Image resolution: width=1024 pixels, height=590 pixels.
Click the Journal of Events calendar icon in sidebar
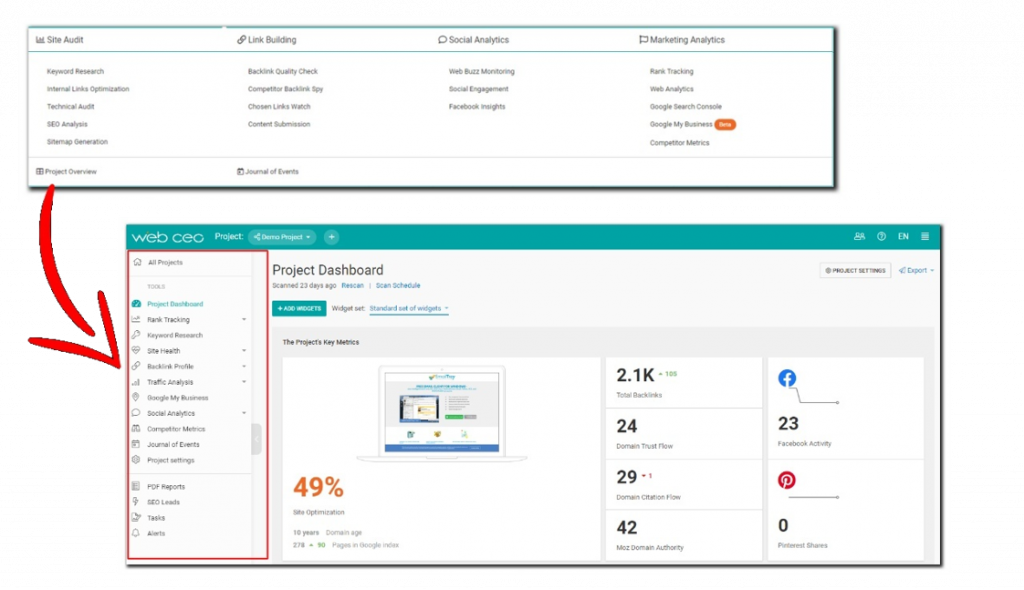(x=136, y=444)
